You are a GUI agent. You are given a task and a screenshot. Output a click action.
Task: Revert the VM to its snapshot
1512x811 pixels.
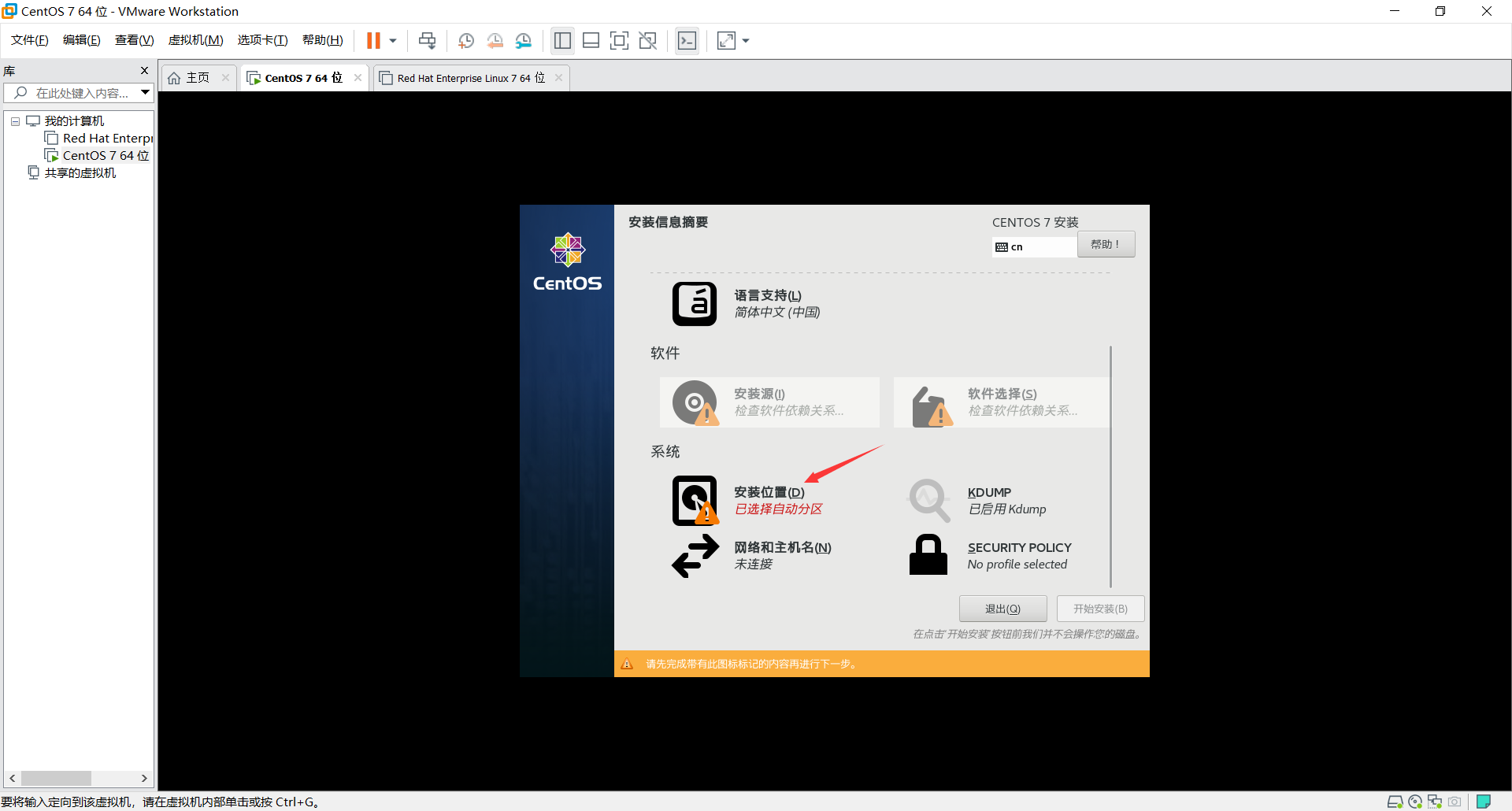pos(495,40)
